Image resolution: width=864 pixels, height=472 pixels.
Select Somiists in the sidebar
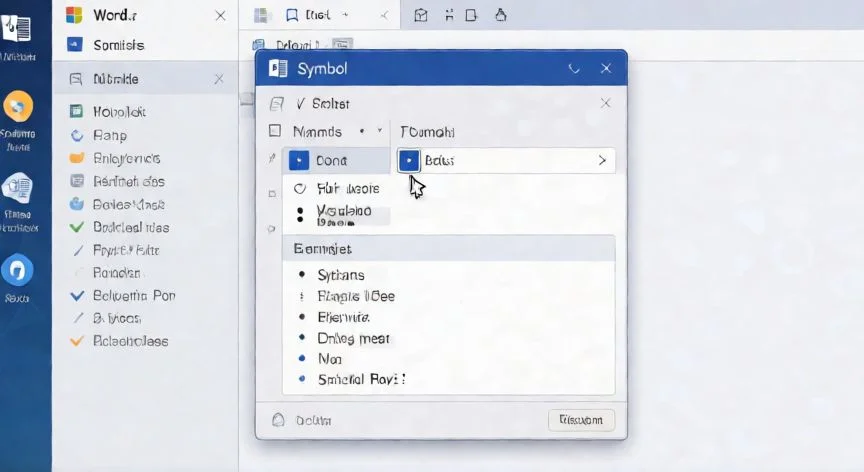click(118, 45)
